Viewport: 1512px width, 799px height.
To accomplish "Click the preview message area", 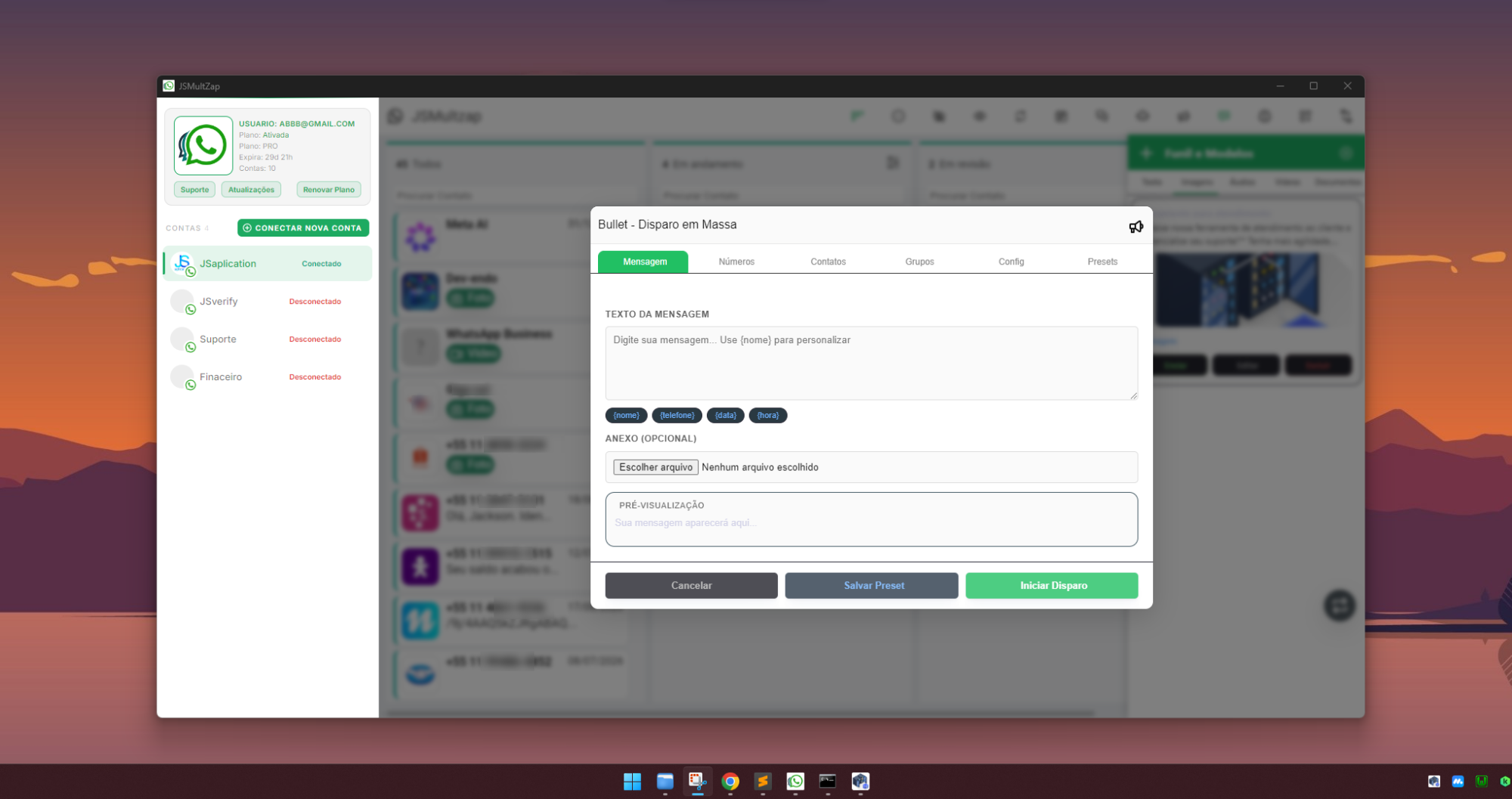I will pos(871,519).
